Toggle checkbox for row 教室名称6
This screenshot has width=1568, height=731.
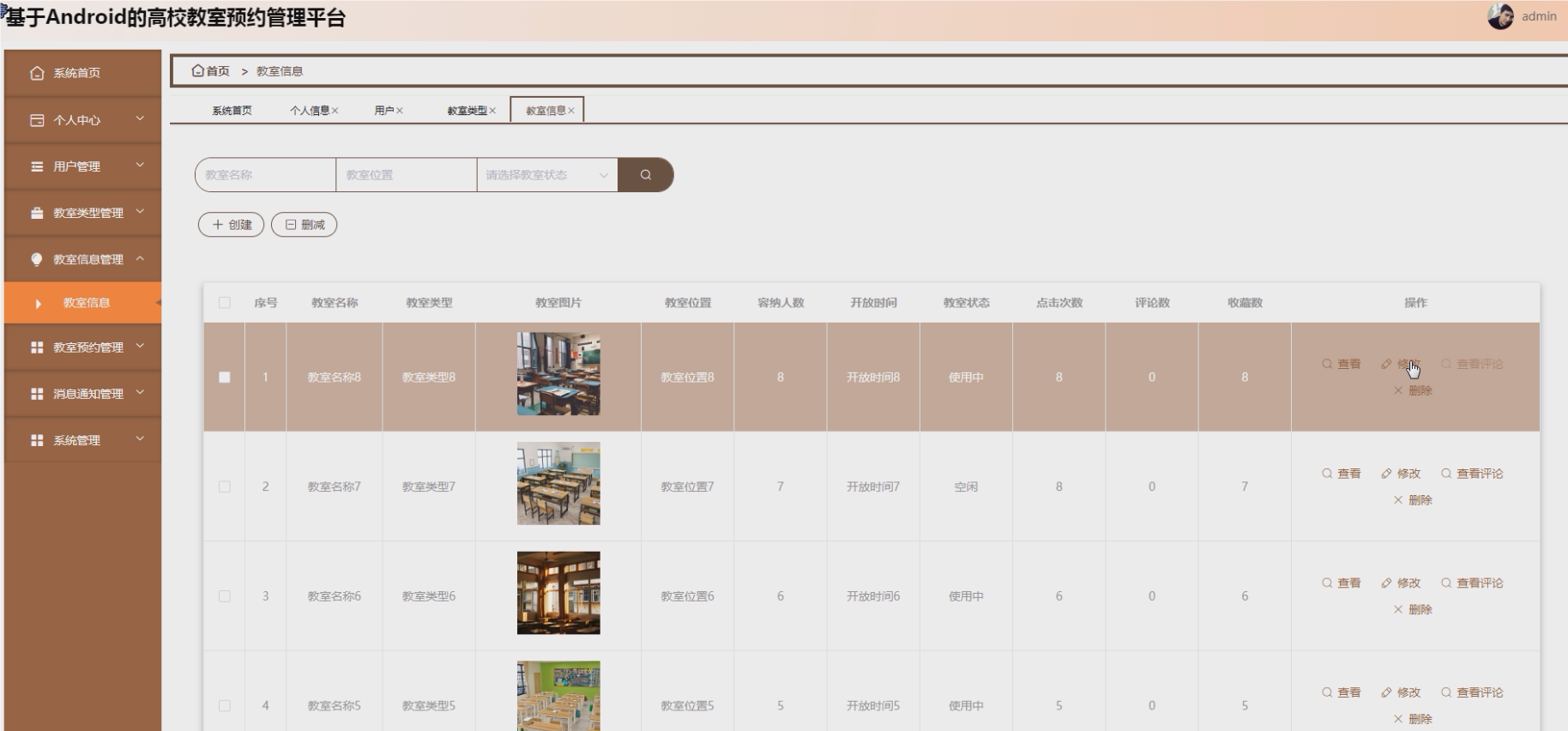225,596
